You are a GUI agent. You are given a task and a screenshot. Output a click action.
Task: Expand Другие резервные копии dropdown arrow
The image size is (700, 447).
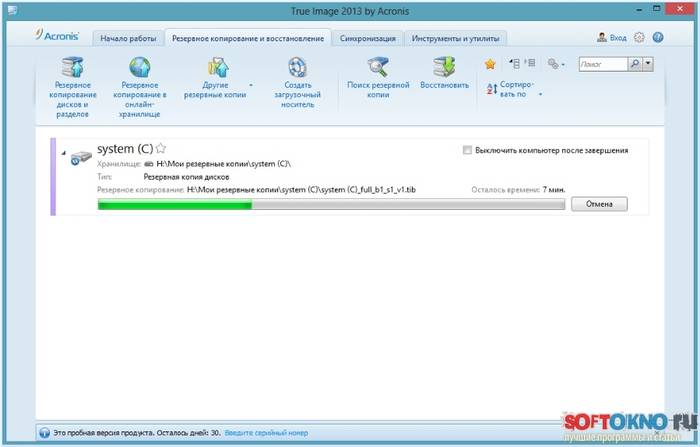(251, 85)
